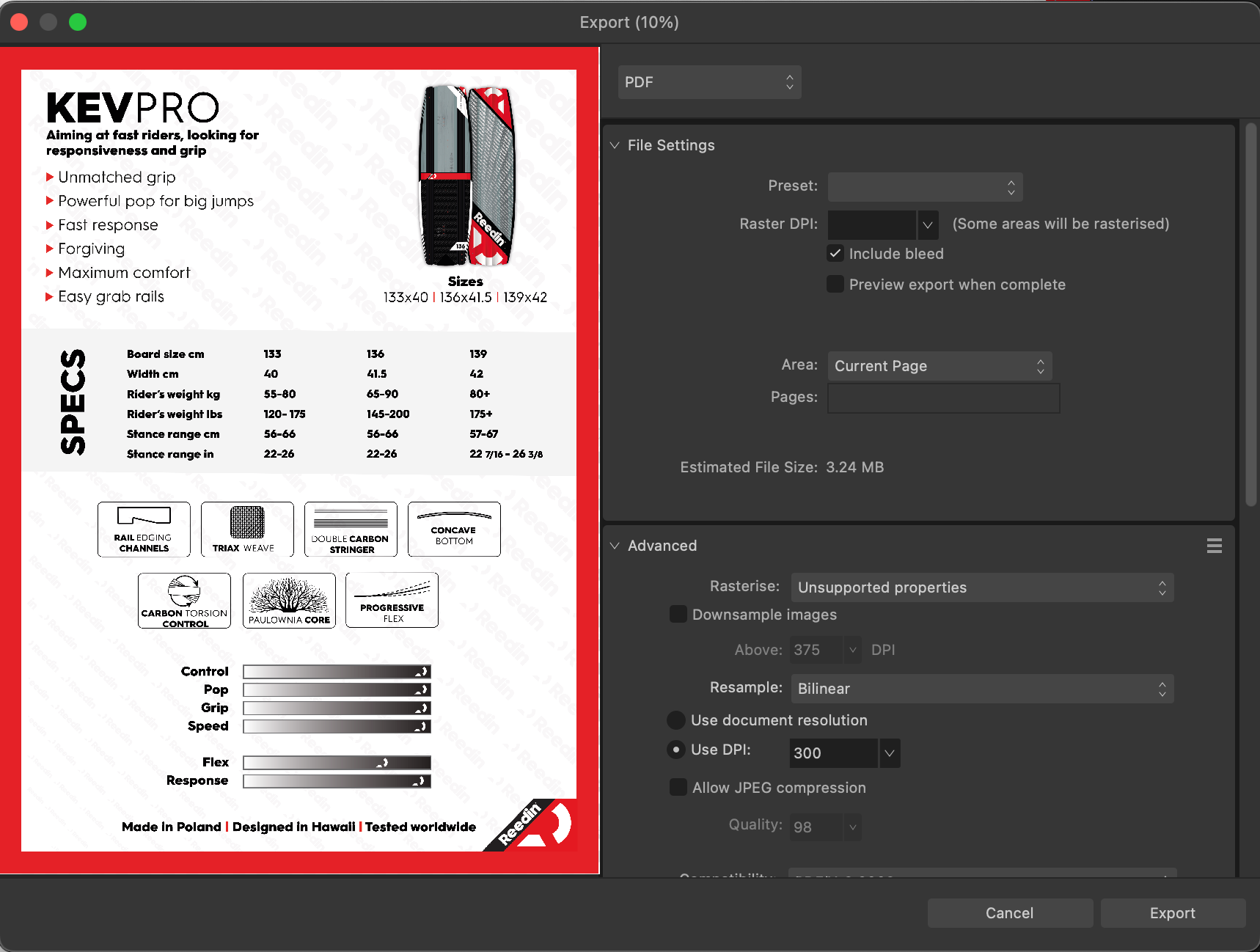Click the Flex rating bar in preview
This screenshot has width=1260, height=952.
(x=337, y=763)
